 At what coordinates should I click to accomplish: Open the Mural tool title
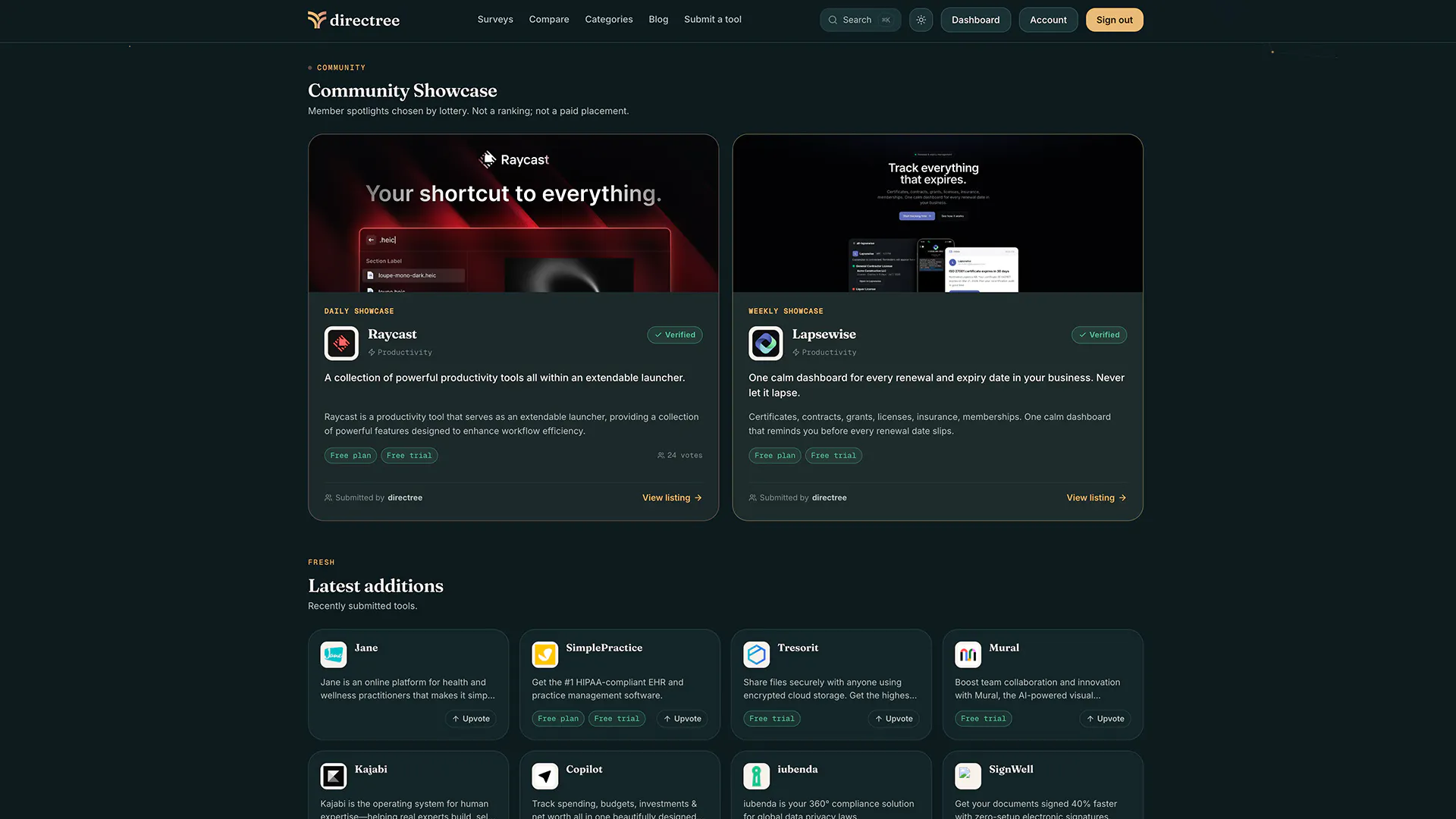pos(1004,648)
